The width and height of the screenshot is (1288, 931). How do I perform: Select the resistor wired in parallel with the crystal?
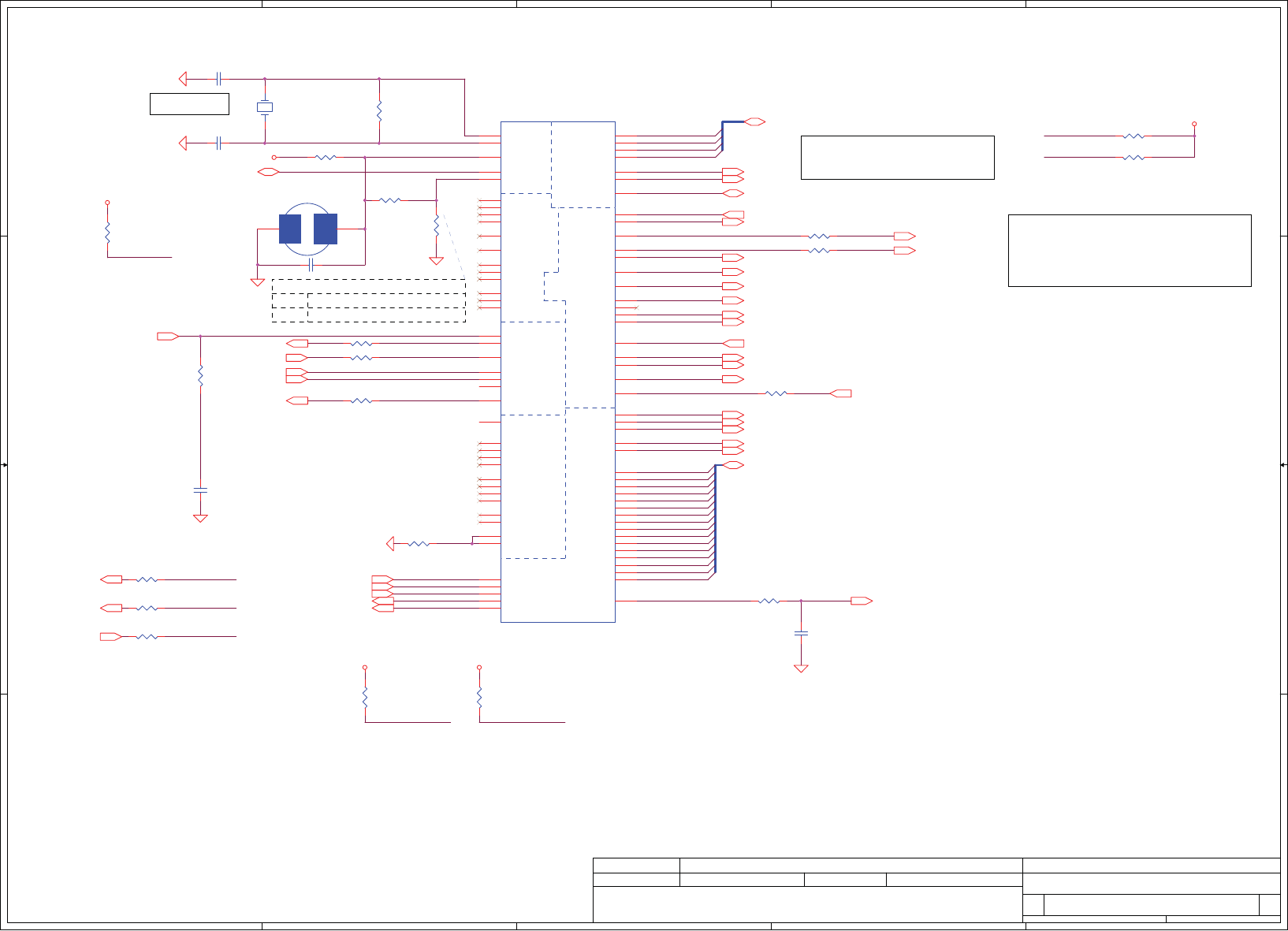[x=379, y=111]
